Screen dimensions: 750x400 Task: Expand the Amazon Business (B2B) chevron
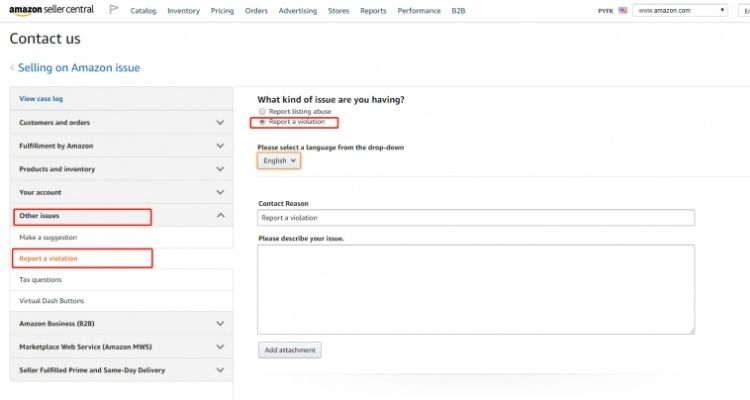[220, 323]
